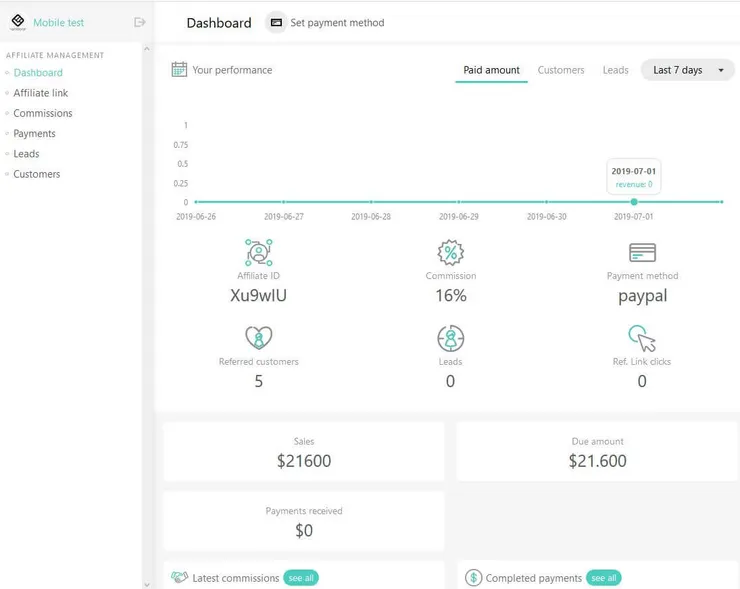Open Customers in the sidebar menu

36,174
